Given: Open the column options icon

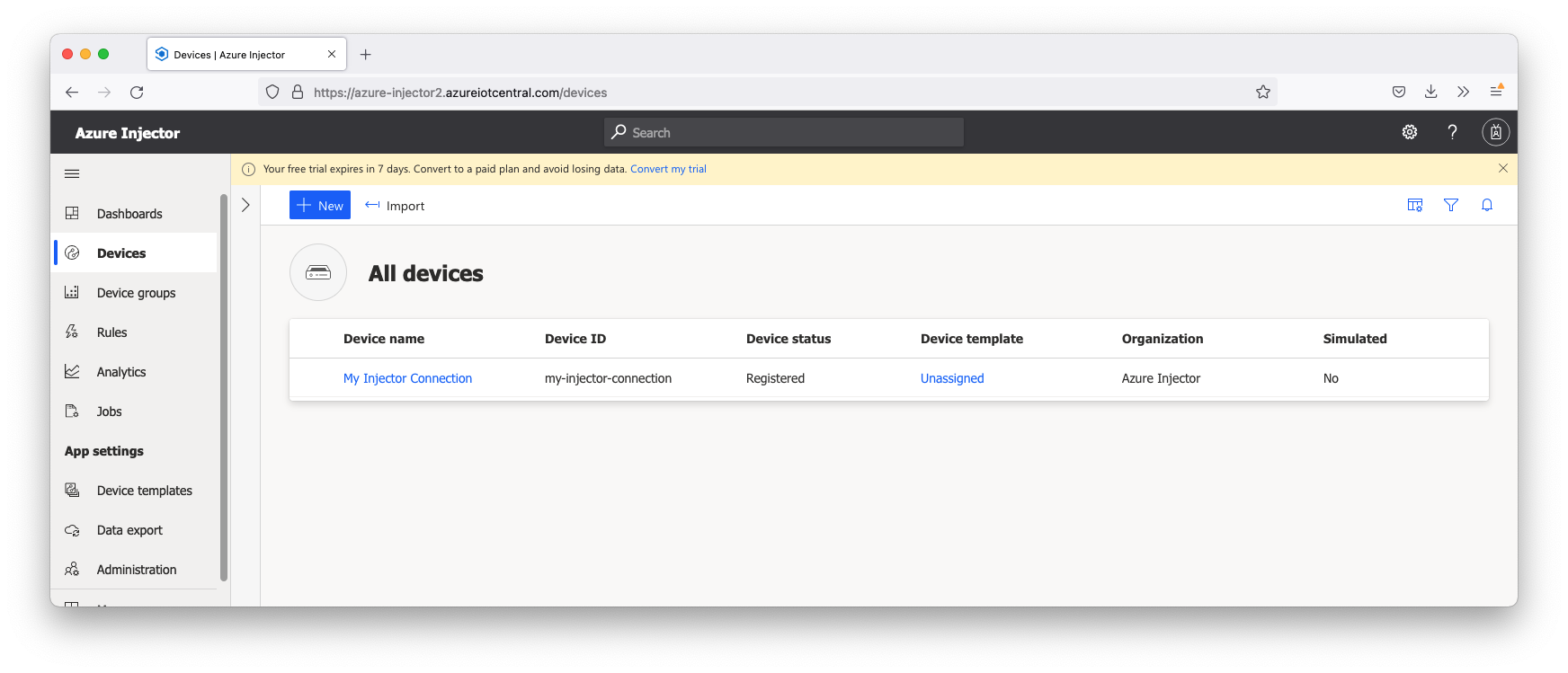Looking at the screenshot, I should pyautogui.click(x=1415, y=205).
